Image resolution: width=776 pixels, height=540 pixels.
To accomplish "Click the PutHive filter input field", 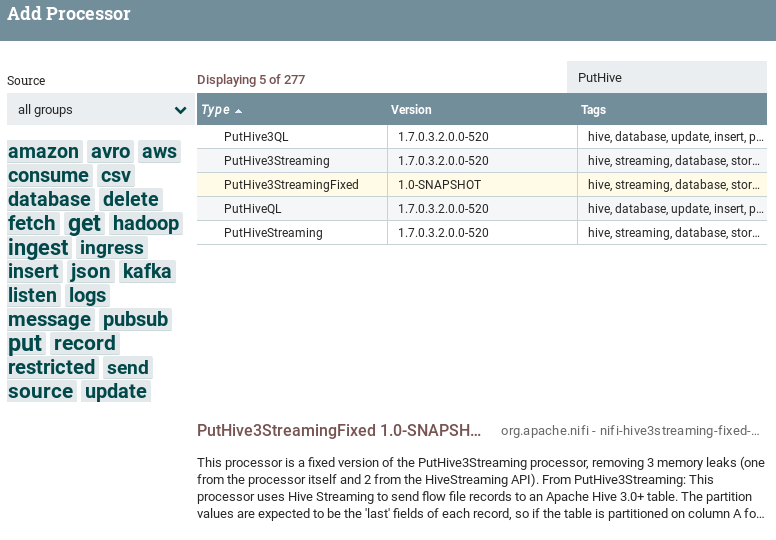I will tap(667, 77).
